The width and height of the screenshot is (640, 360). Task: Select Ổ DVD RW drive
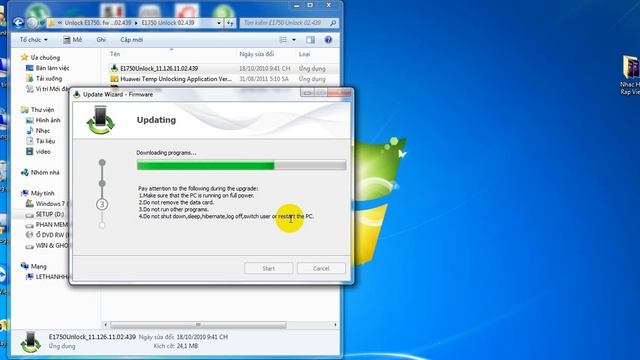pos(48,235)
